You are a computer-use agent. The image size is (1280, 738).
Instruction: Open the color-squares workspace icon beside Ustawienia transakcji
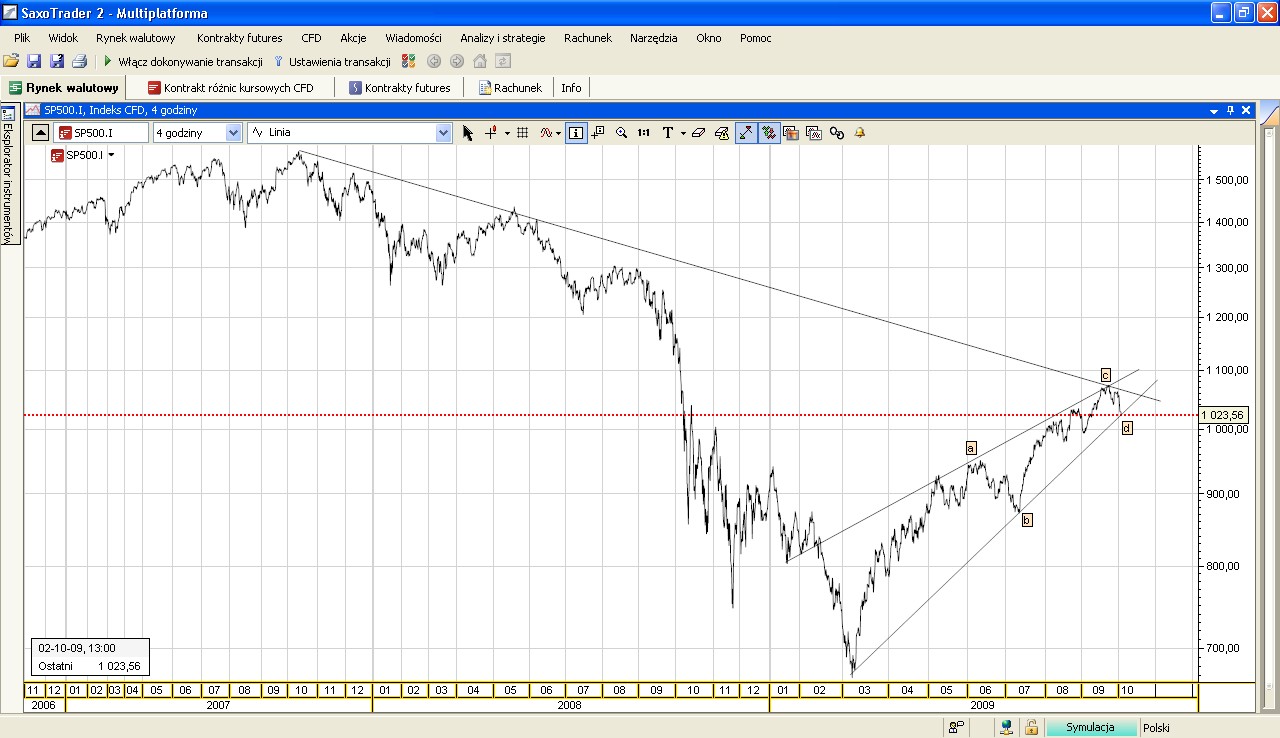pos(408,61)
